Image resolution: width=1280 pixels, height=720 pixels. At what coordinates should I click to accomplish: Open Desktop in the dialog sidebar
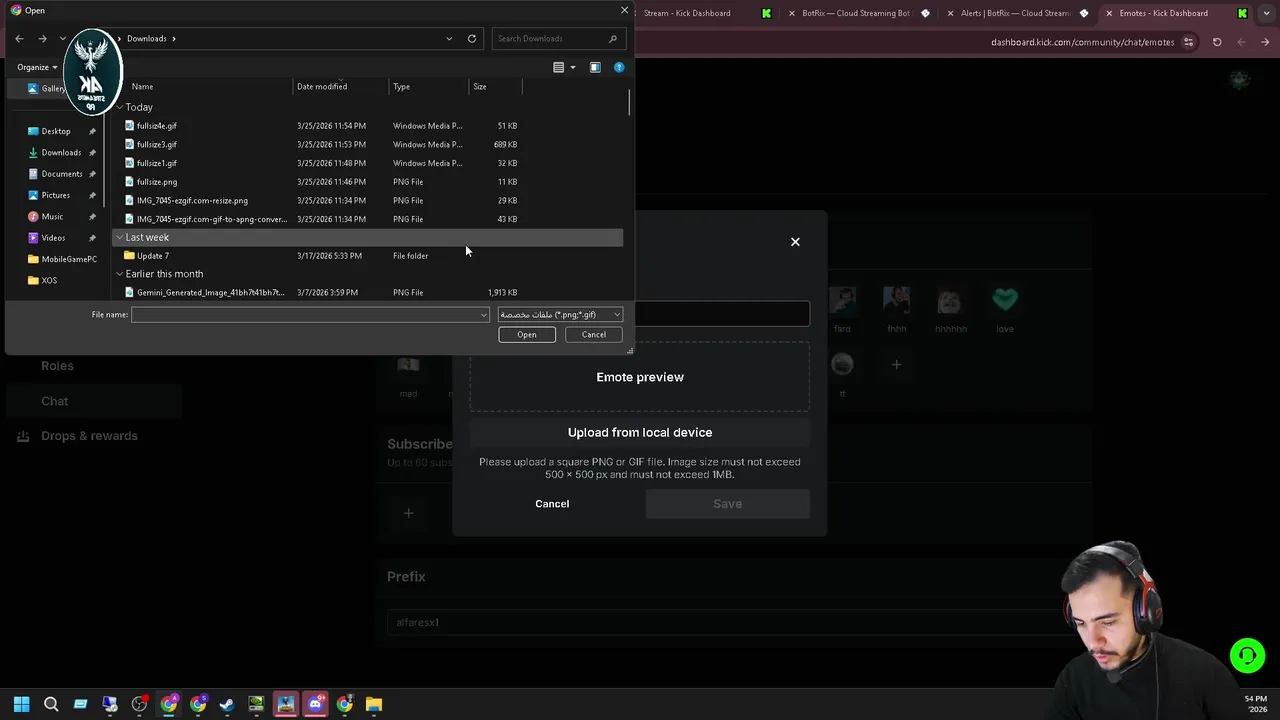click(56, 131)
